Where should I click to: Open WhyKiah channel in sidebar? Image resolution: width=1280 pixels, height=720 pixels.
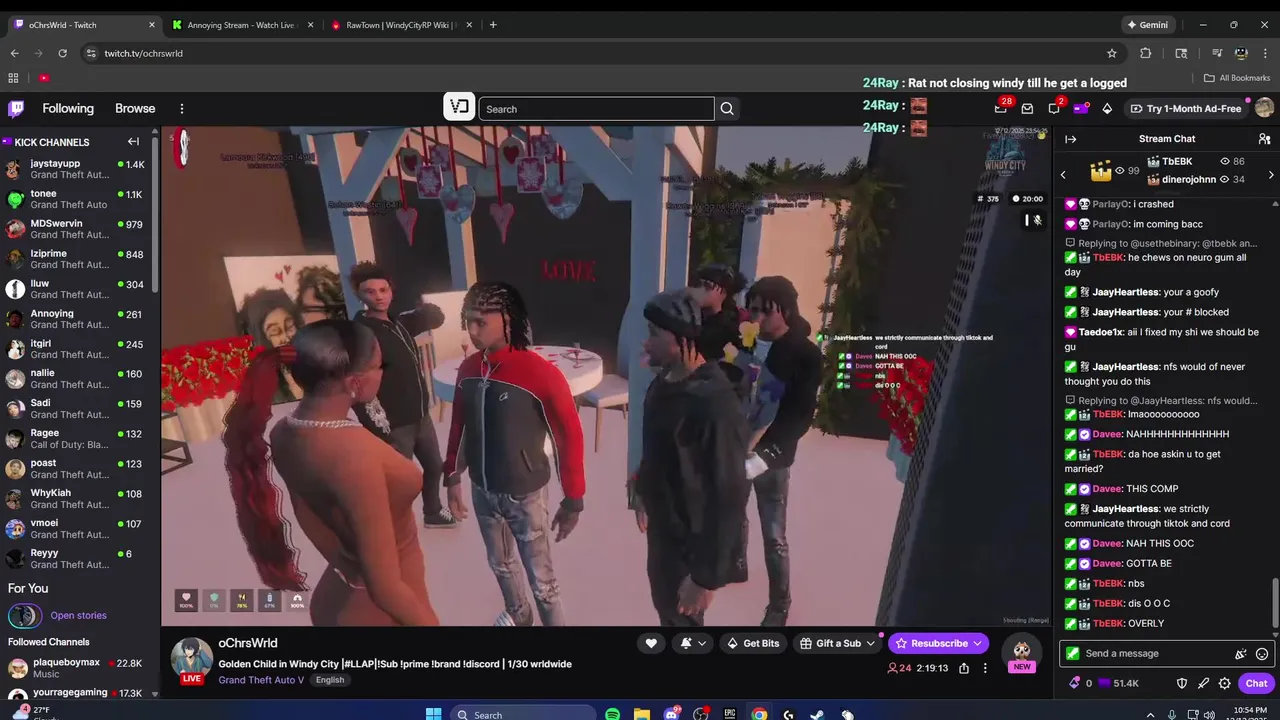(x=76, y=499)
